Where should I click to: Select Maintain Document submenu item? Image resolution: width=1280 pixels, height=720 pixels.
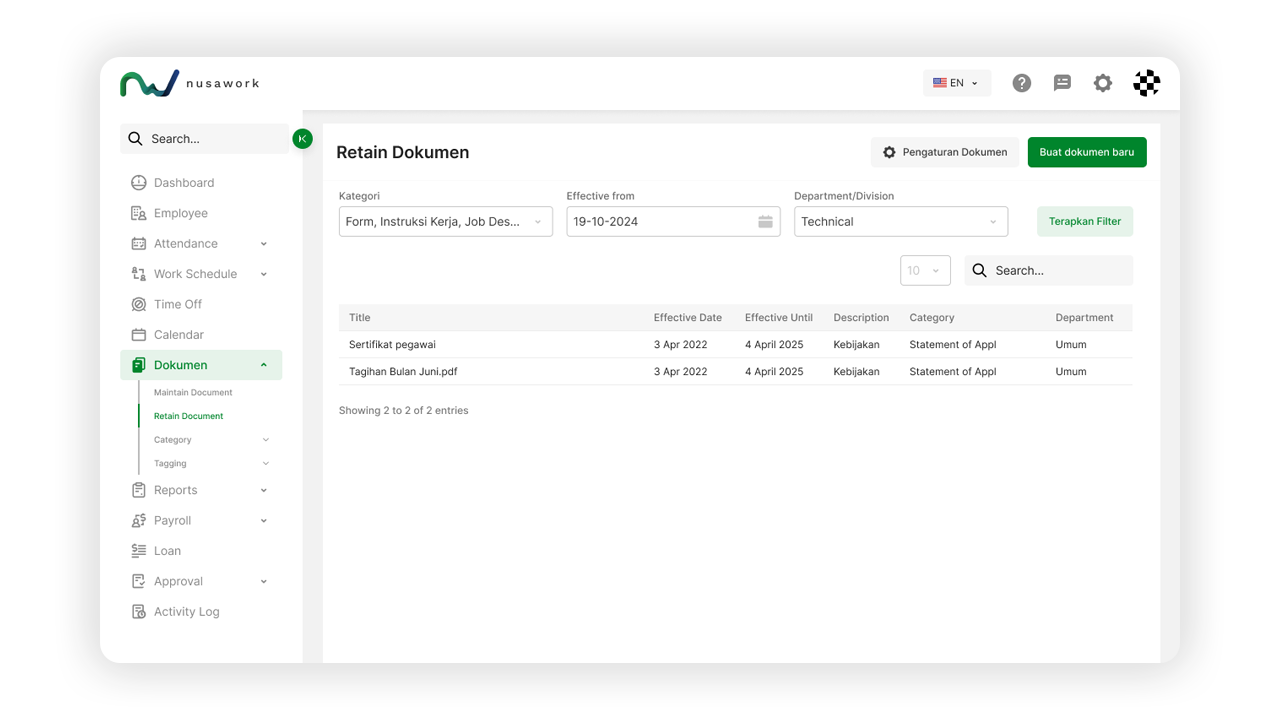[193, 393]
